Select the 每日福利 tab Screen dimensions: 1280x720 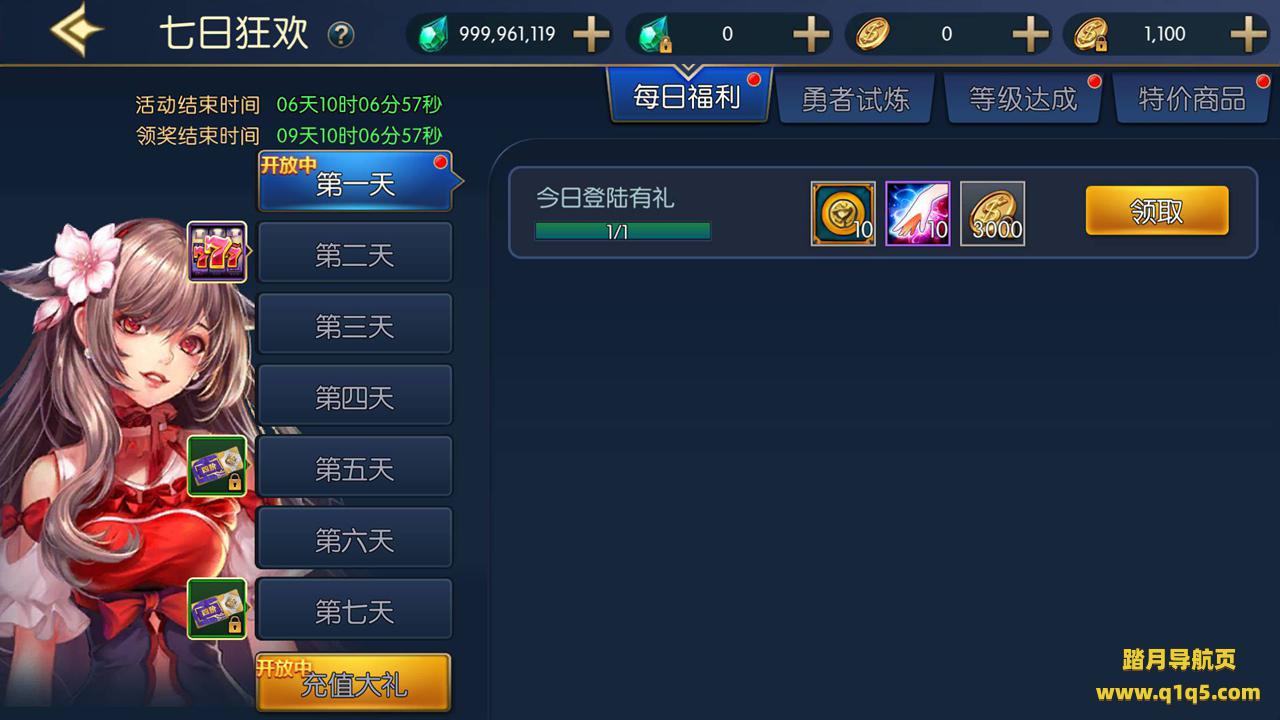[688, 96]
